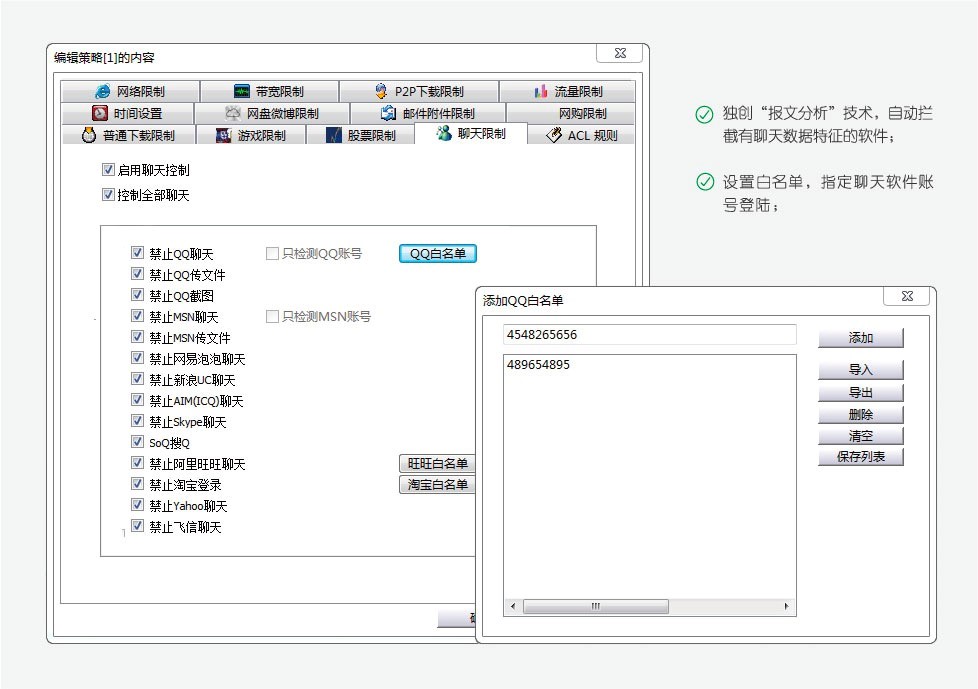Click the 邮件附件限制 tab icon

click(388, 113)
